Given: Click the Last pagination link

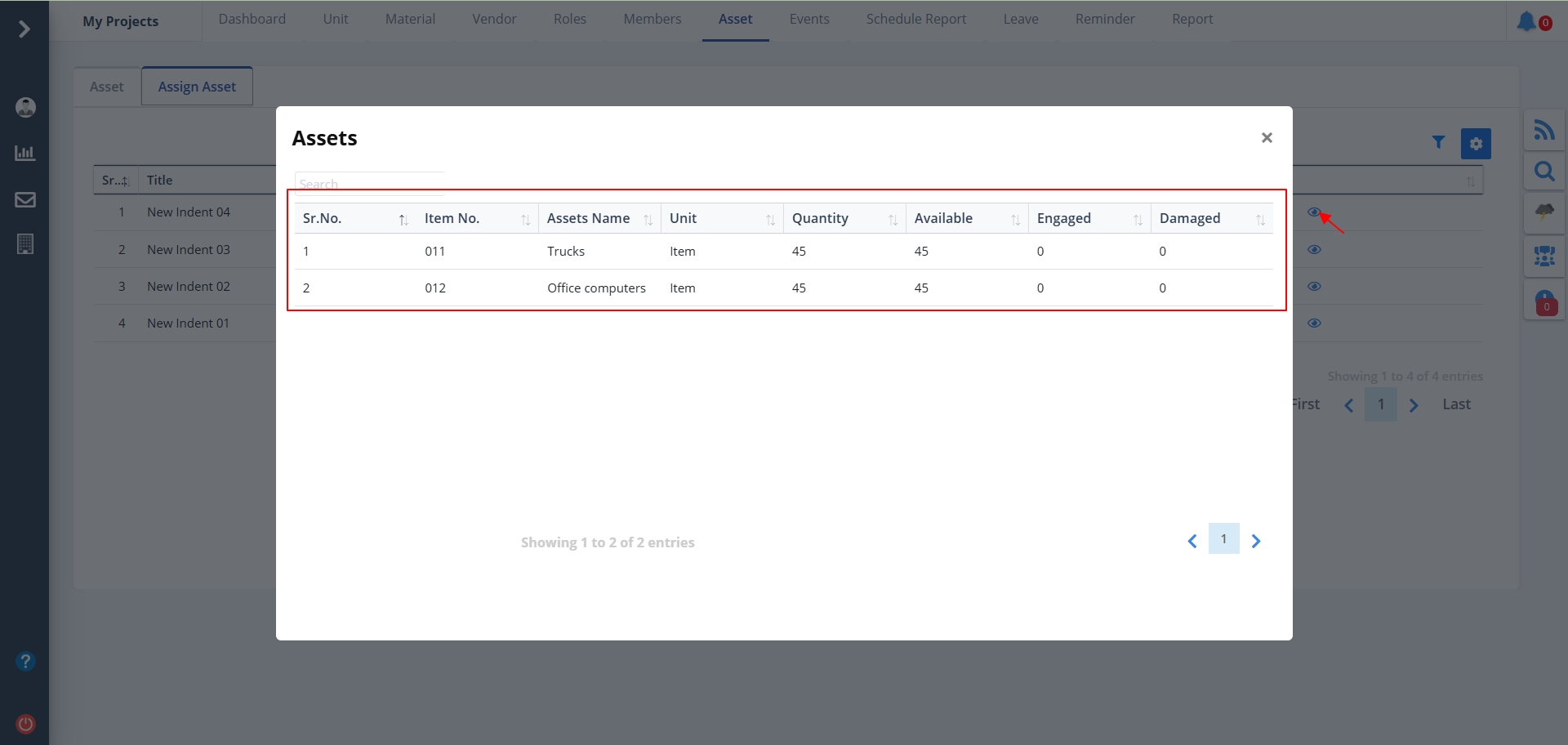Looking at the screenshot, I should tap(1456, 404).
